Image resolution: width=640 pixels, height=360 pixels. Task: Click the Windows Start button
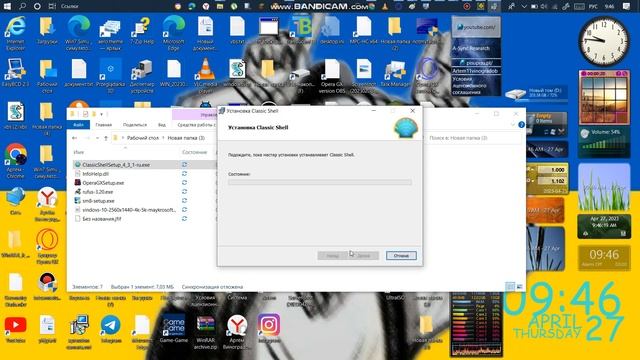click(x=7, y=6)
